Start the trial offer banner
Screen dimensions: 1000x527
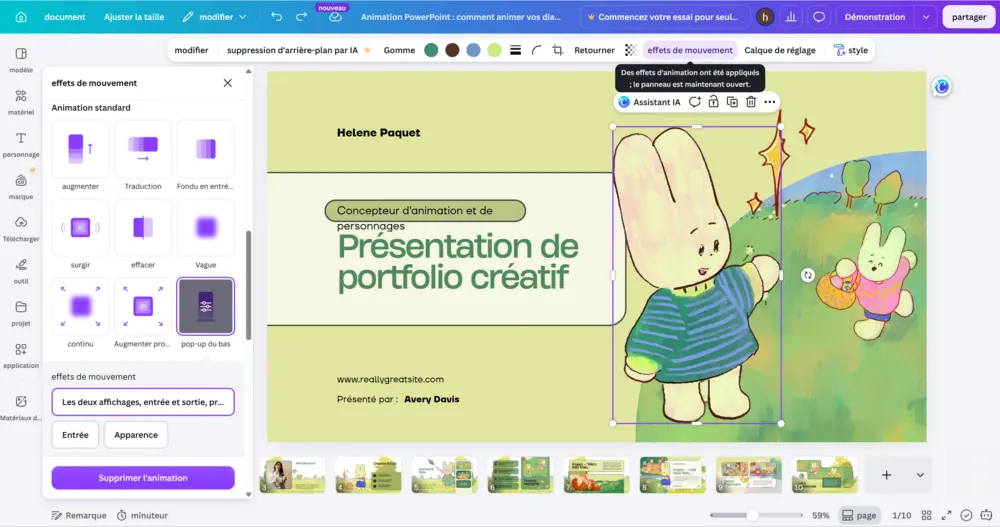click(x=663, y=17)
